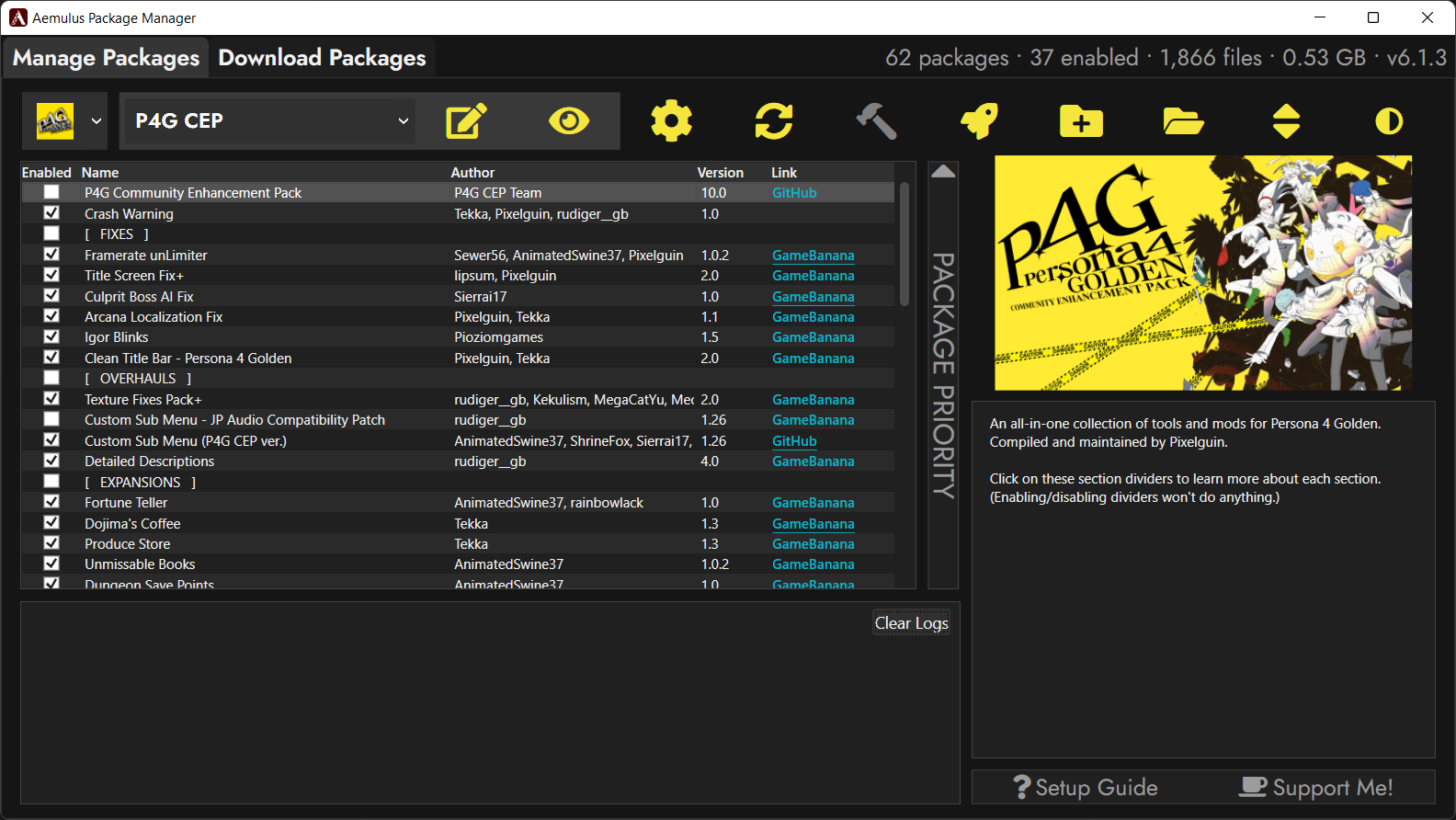Toggle dark mode half-circle icon

[x=1389, y=120]
